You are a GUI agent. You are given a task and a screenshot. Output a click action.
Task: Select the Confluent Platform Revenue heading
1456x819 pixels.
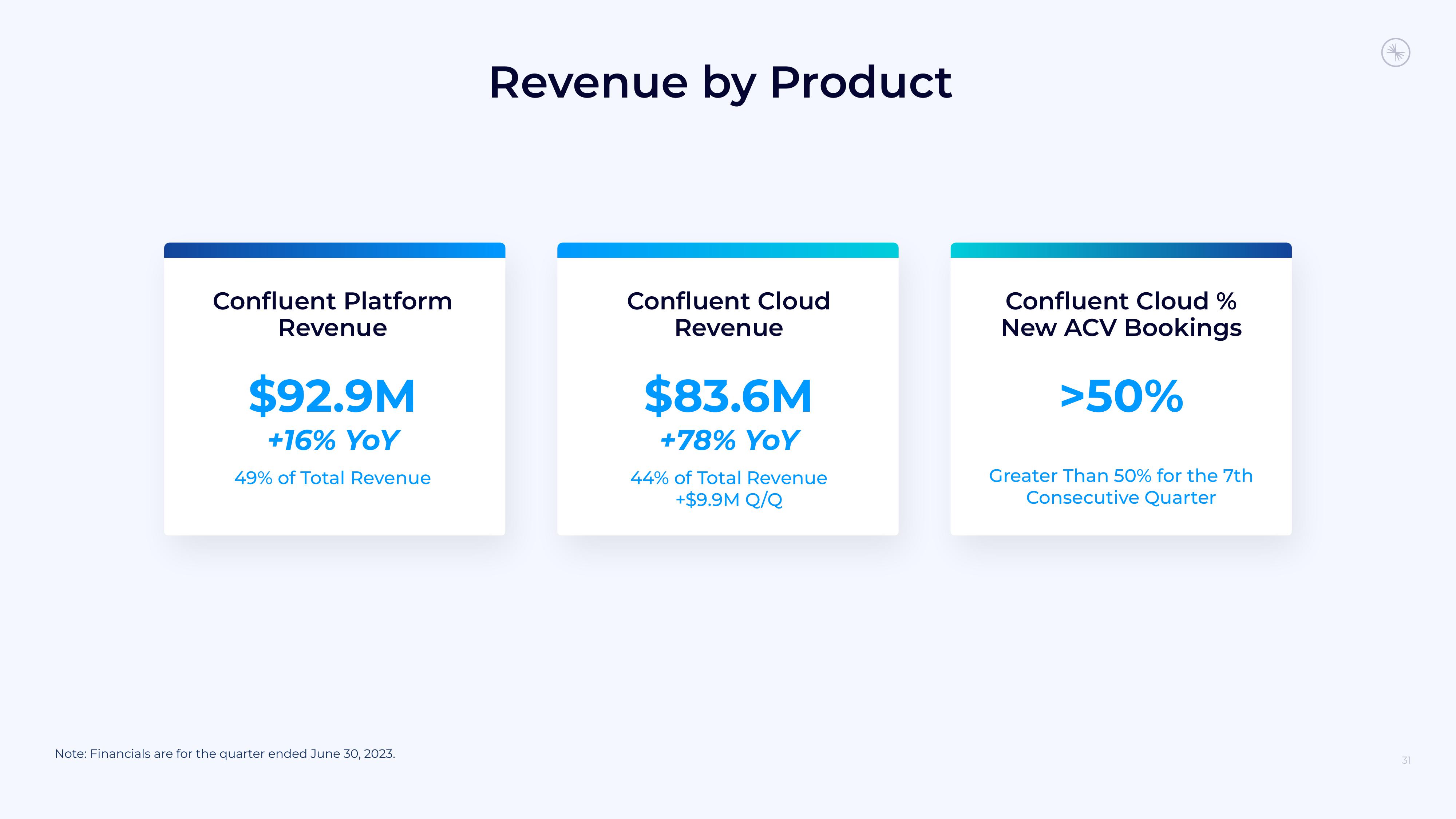332,314
